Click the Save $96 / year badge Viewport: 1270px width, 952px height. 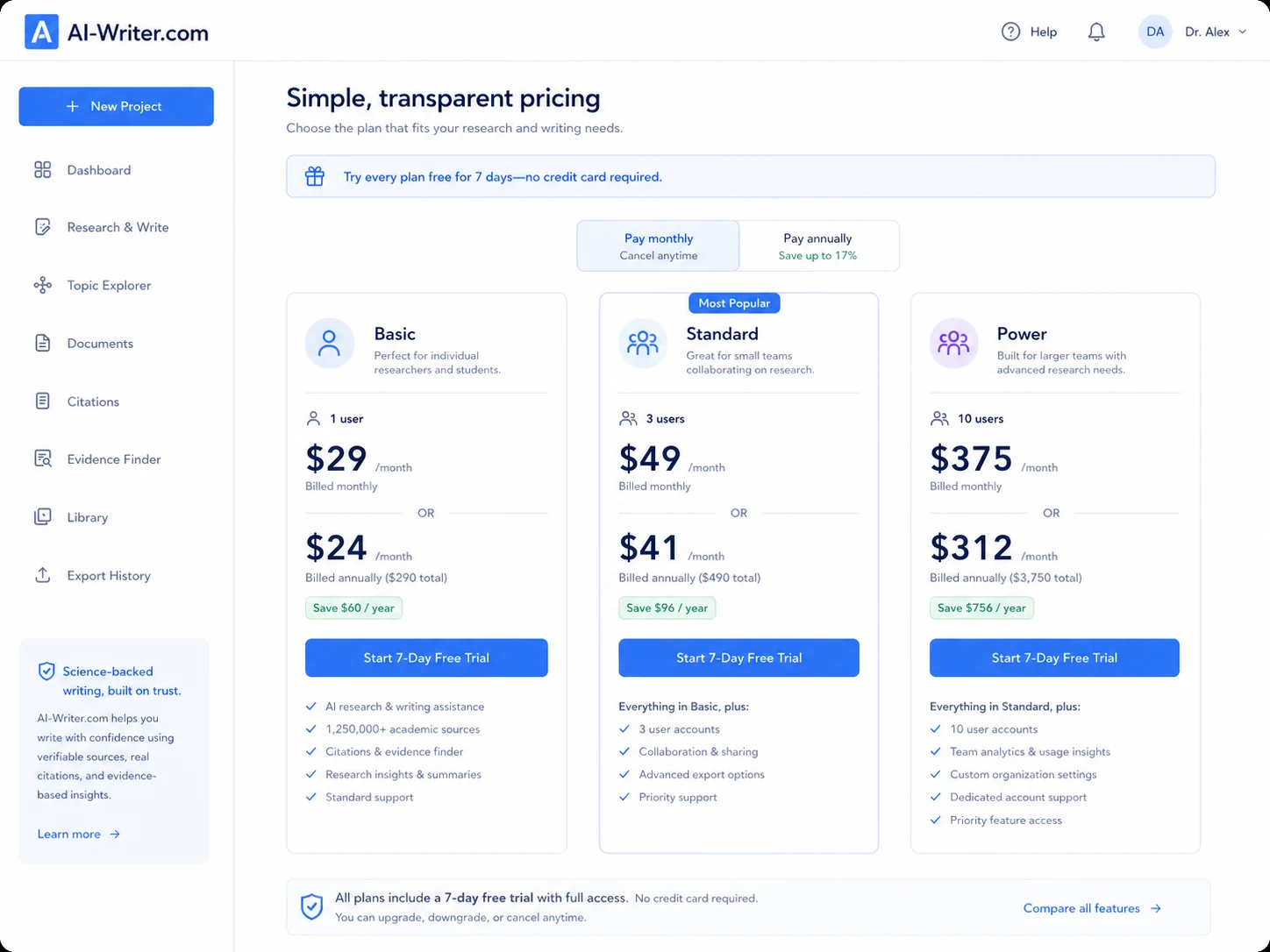[667, 607]
